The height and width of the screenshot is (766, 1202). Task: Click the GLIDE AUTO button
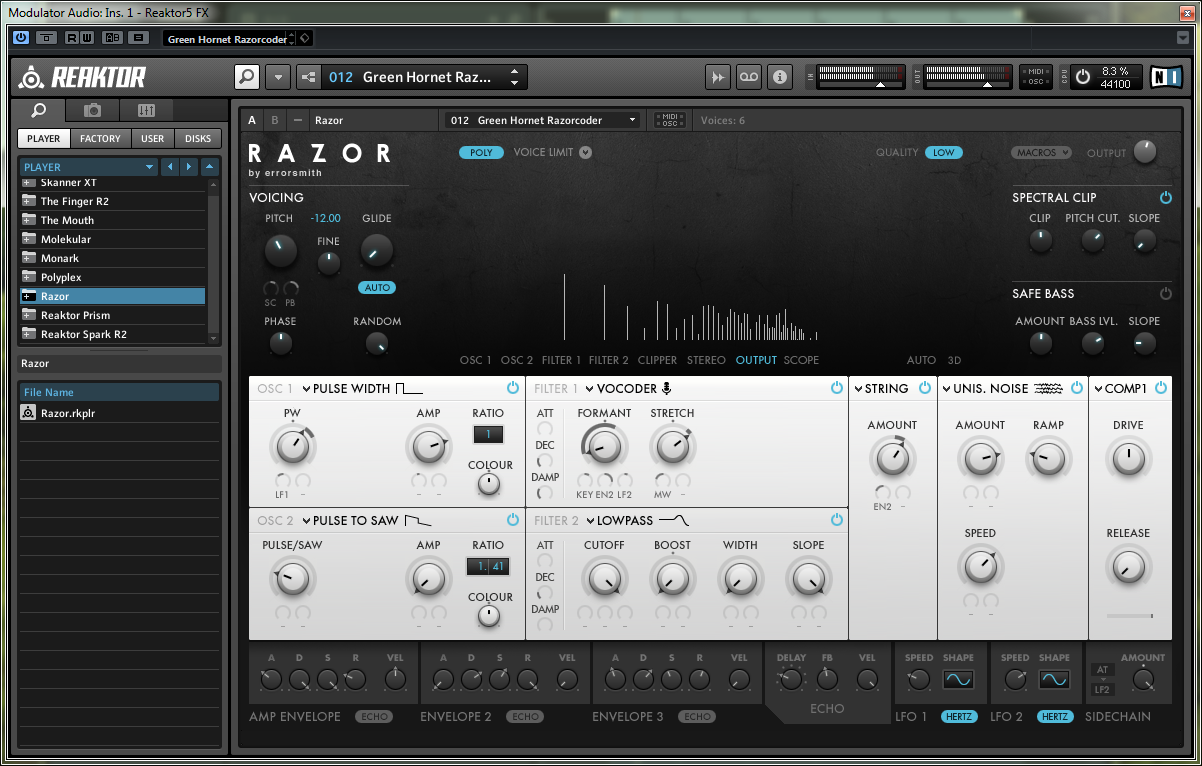377,288
